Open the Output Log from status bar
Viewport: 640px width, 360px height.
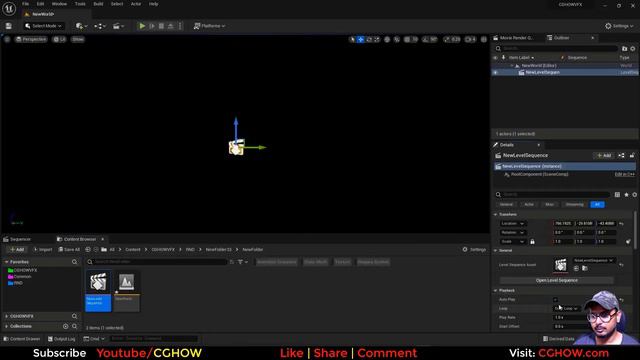pyautogui.click(x=61, y=339)
